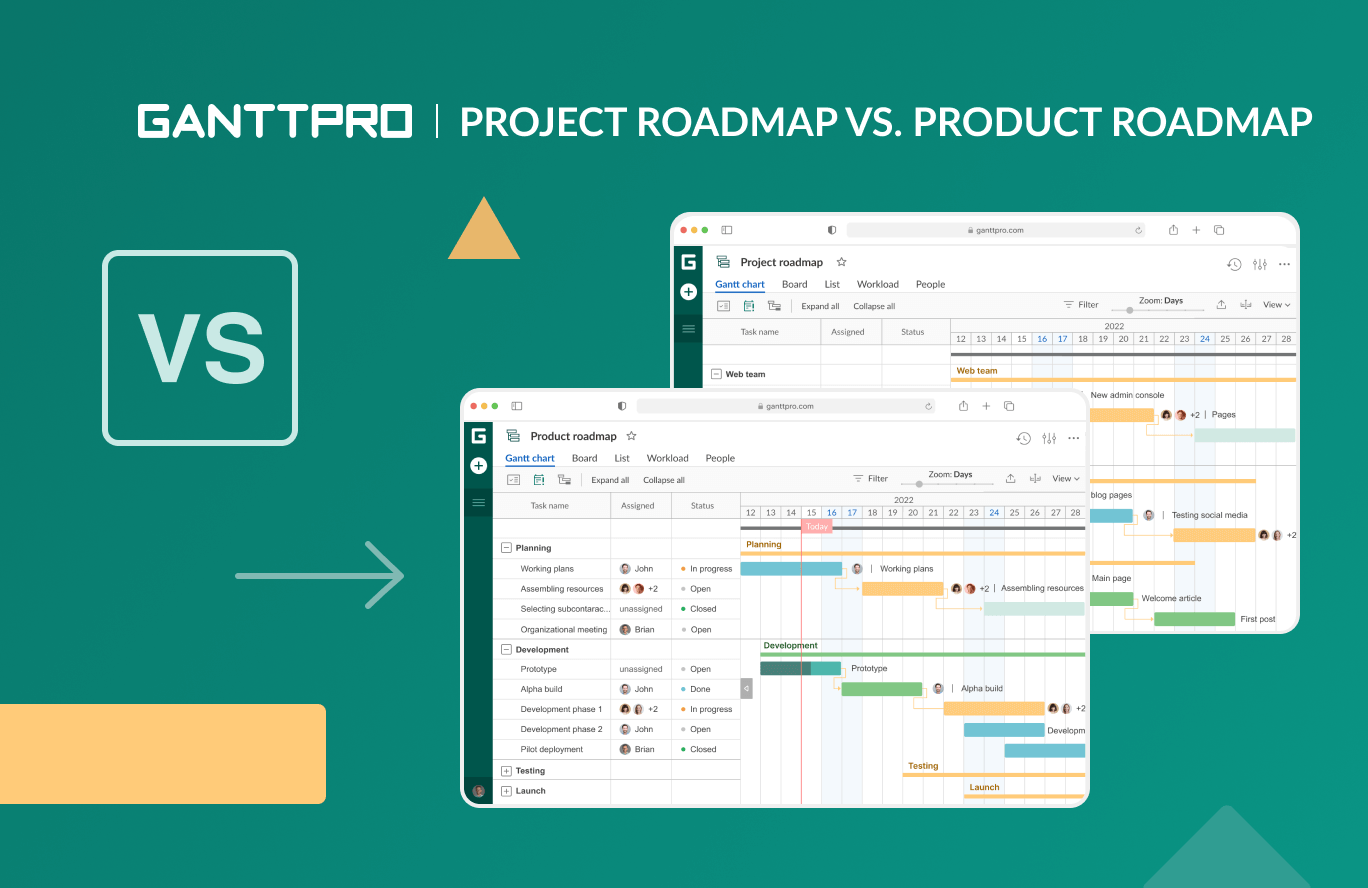Click Collapse all in Product roadmap toolbar

pos(664,480)
